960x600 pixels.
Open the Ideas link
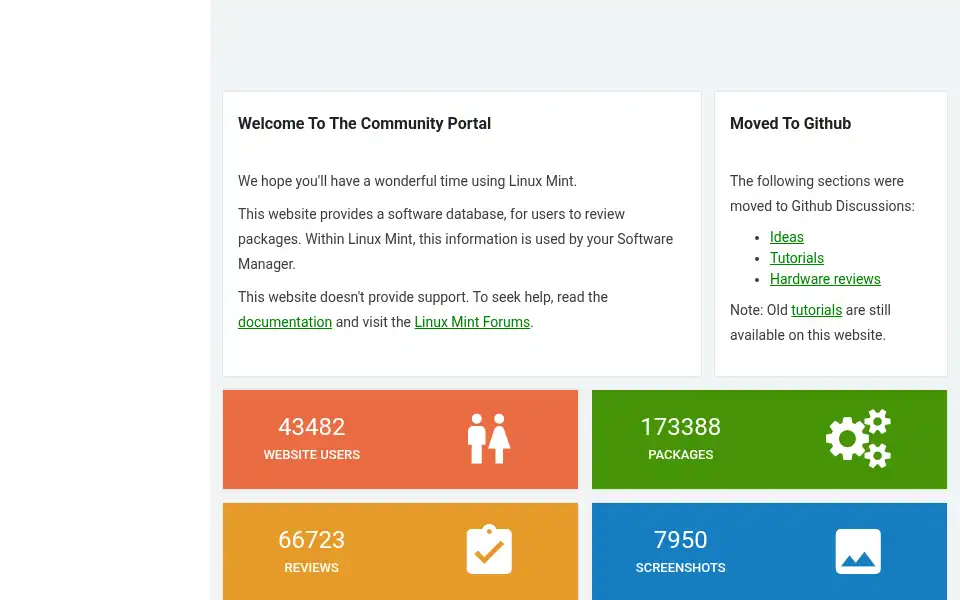786,237
